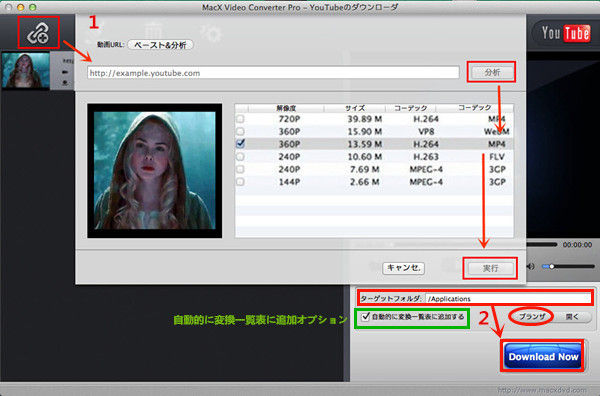The image size is (600, 396).
Task: Click the YouTube logo
Action: [566, 33]
